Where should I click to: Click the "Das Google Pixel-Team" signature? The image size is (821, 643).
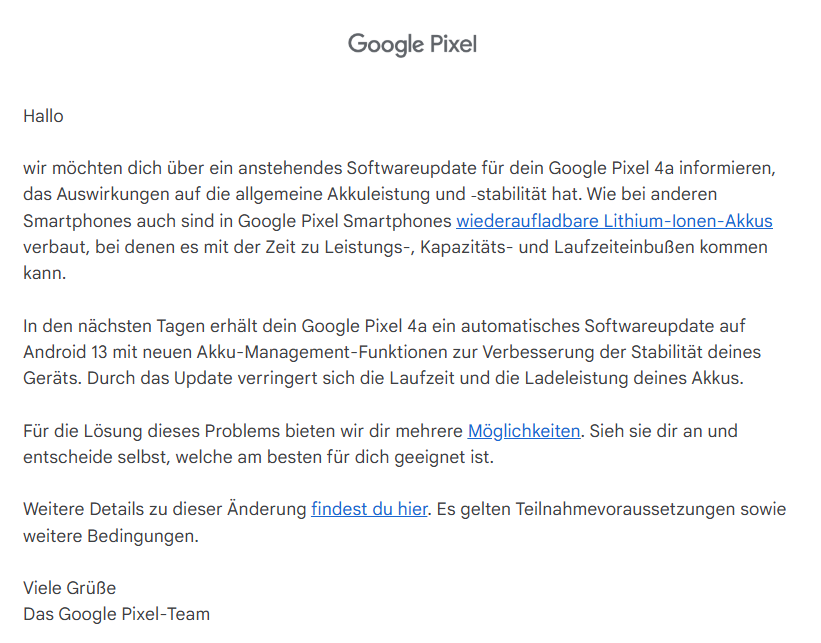(x=116, y=614)
